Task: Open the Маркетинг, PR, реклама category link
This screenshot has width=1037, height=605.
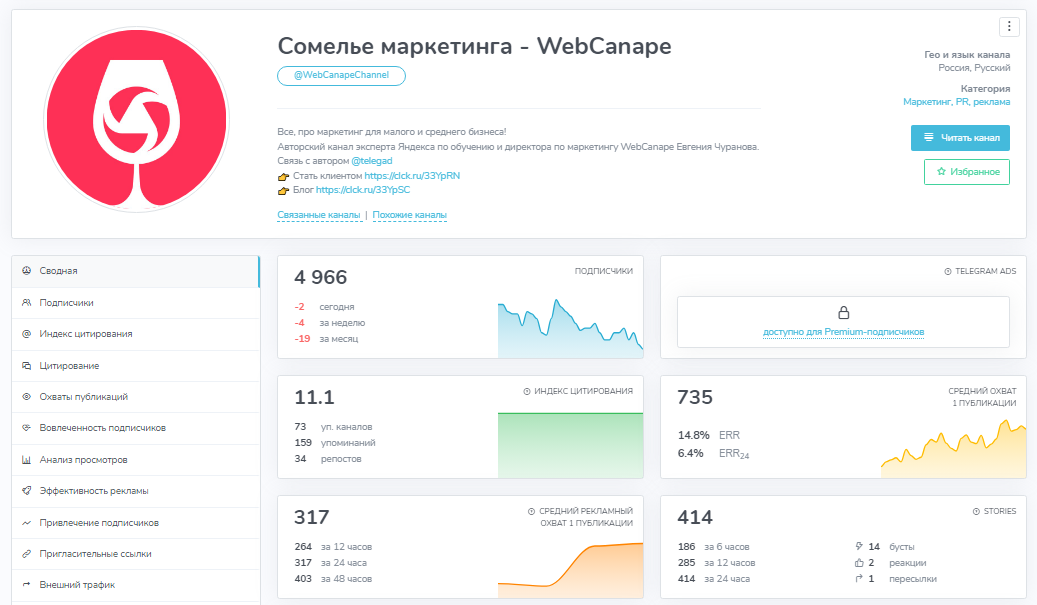Action: (x=956, y=102)
